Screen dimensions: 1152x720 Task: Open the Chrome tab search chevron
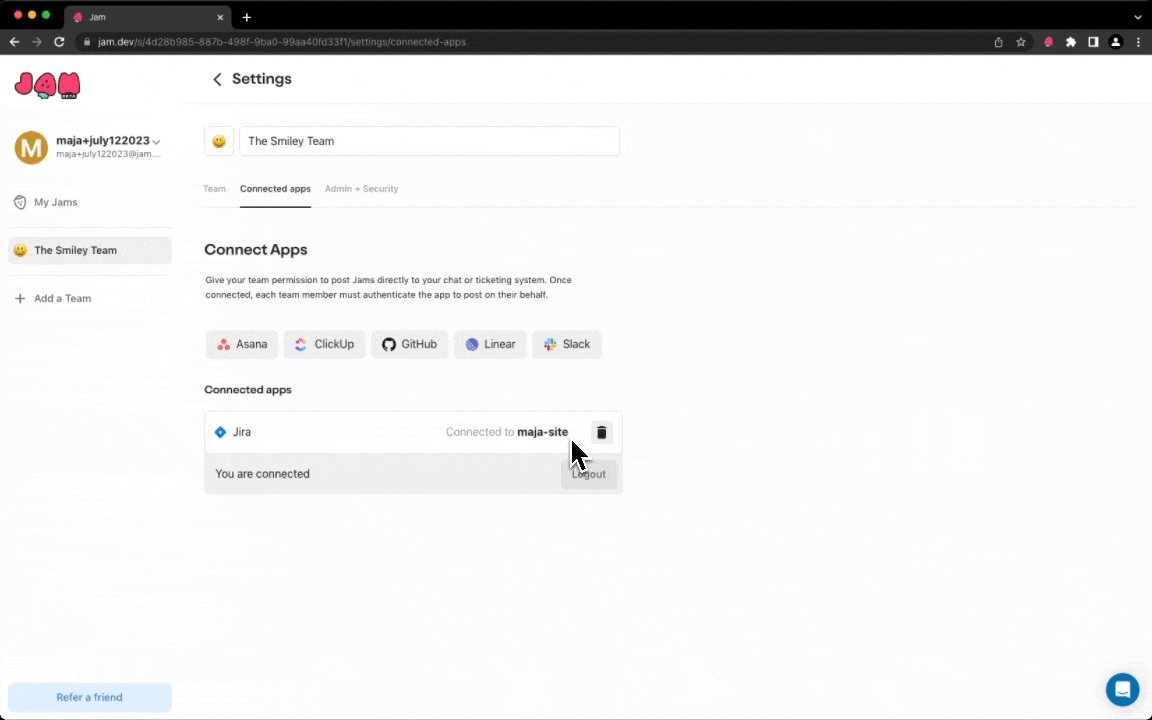[1138, 17]
